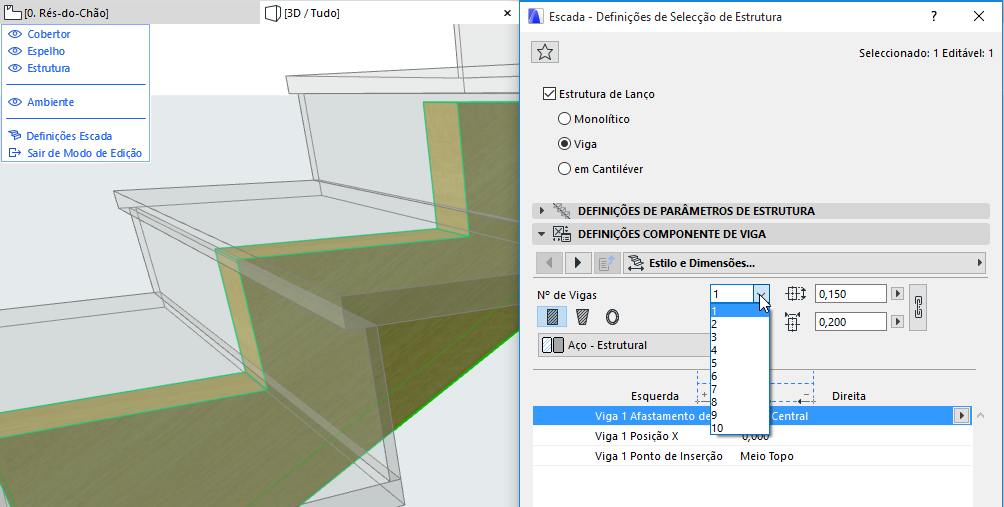This screenshot has width=1004, height=507.
Task: Click ArchiCAD icon in dialog title bar
Action: 536,17
